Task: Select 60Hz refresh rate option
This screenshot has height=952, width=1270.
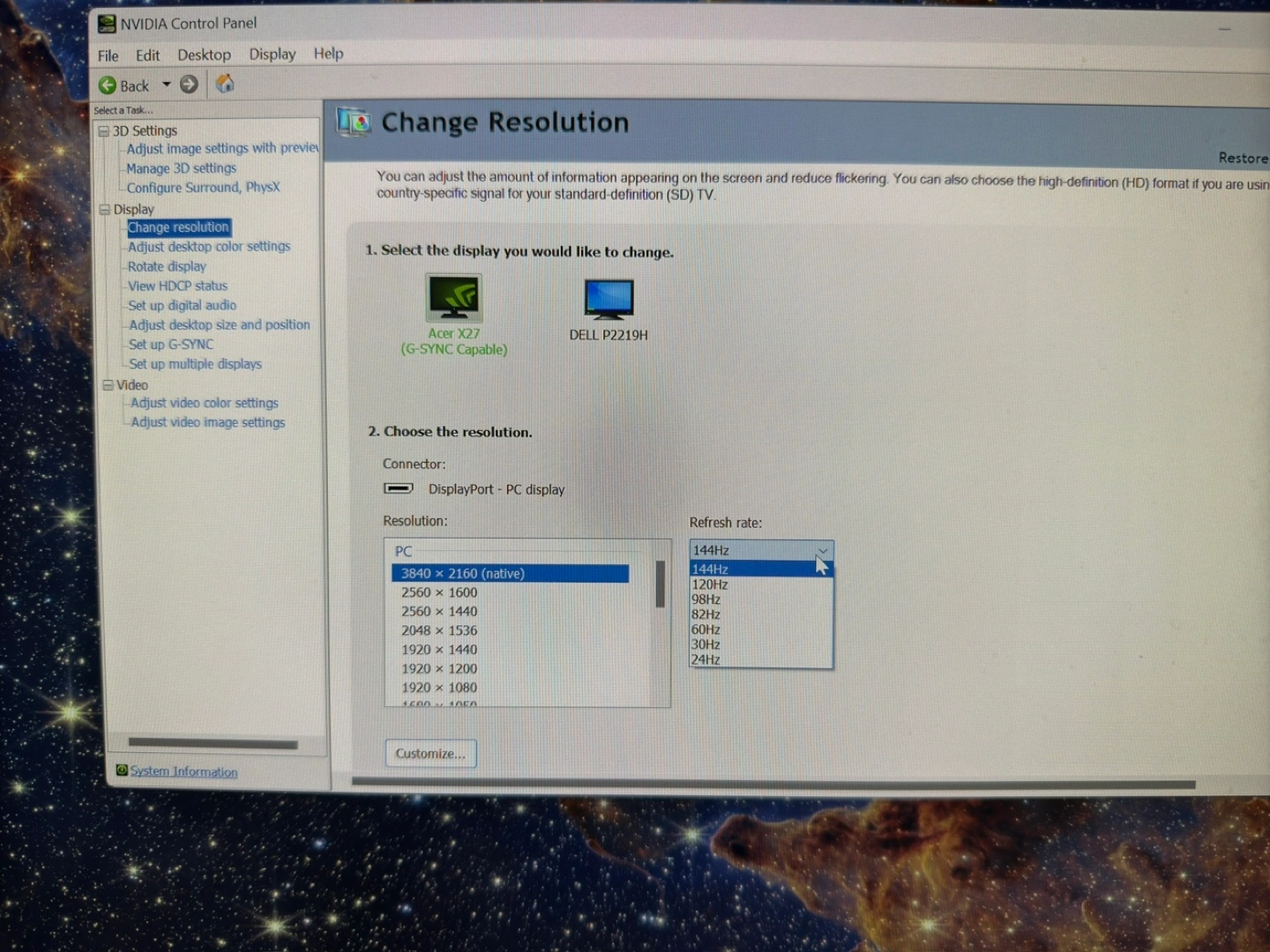Action: click(706, 629)
